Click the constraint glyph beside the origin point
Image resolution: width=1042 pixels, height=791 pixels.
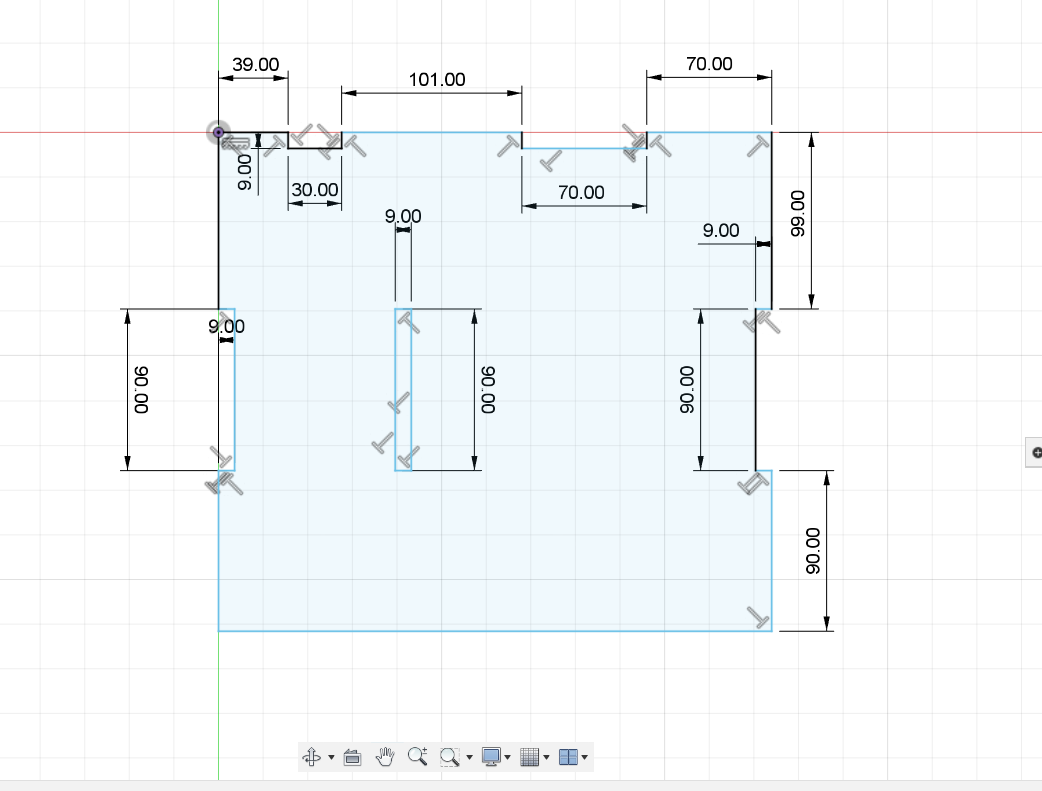tap(236, 143)
